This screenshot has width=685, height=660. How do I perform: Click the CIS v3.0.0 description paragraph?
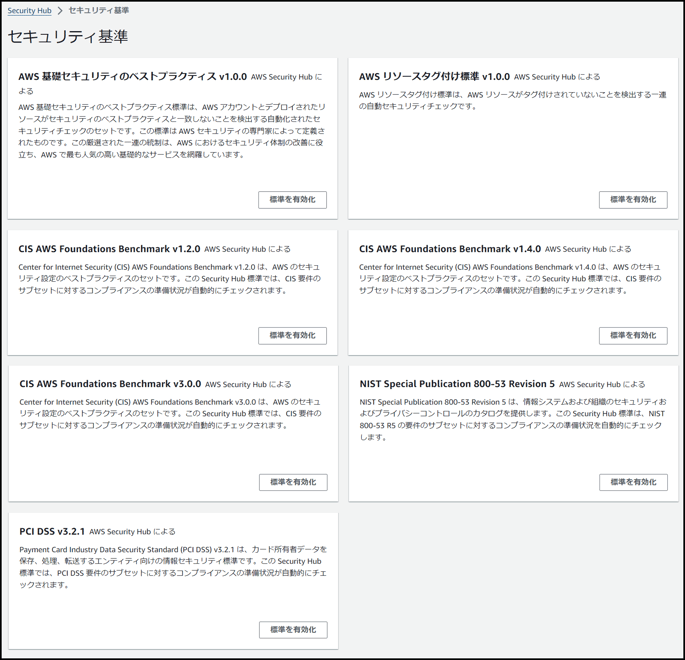click(x=170, y=414)
